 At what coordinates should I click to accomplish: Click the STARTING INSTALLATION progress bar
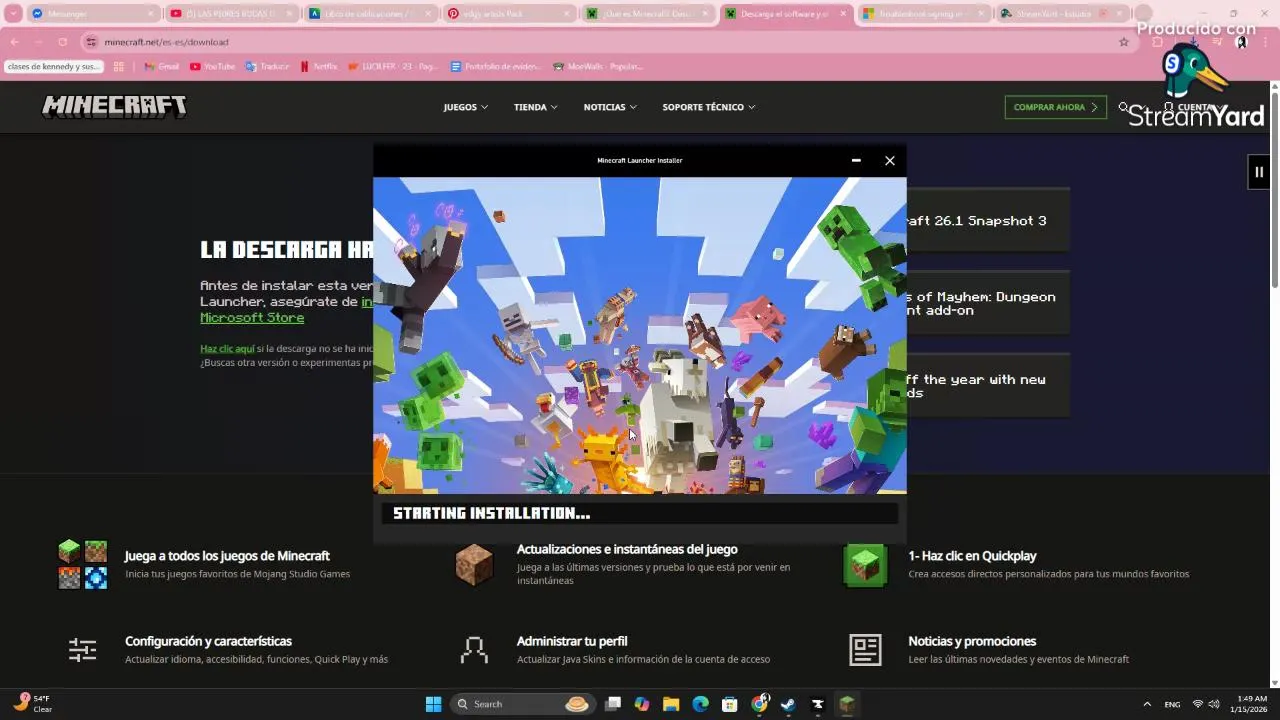tap(640, 513)
